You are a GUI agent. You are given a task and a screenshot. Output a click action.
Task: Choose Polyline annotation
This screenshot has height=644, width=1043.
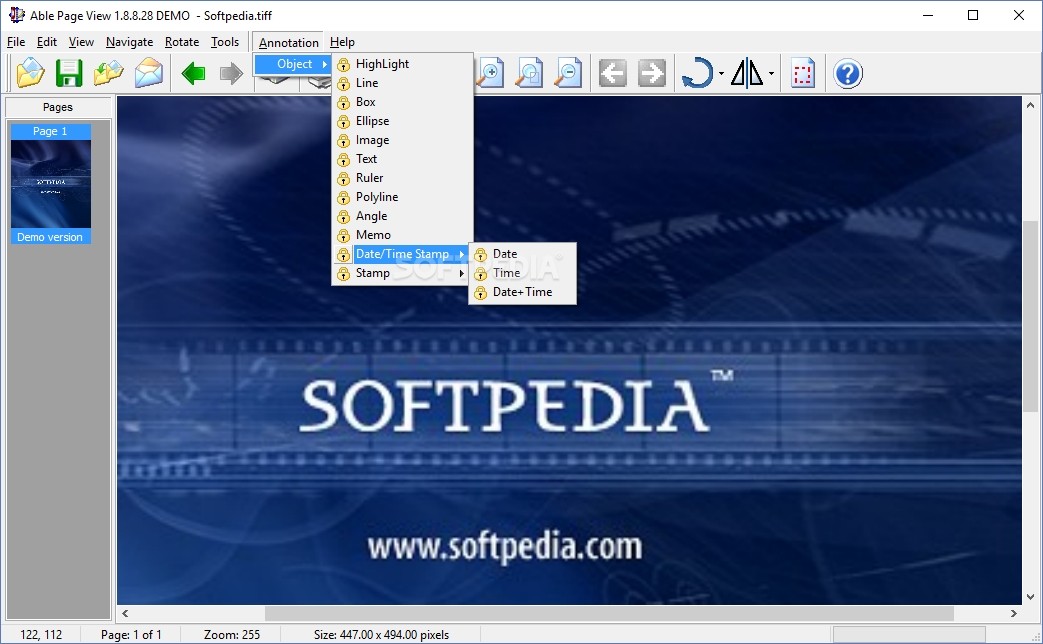pos(402,197)
